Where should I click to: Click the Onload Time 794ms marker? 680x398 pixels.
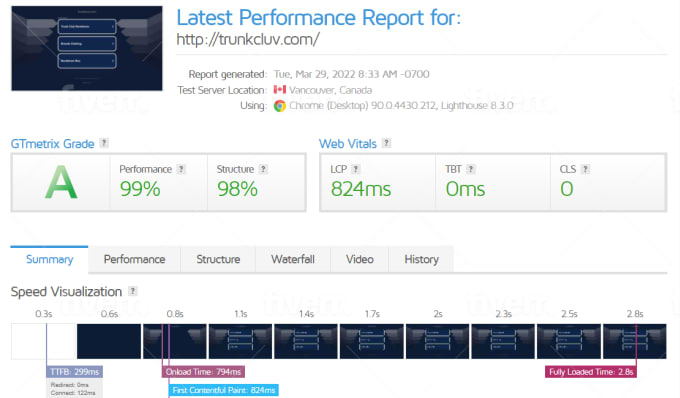coord(203,372)
